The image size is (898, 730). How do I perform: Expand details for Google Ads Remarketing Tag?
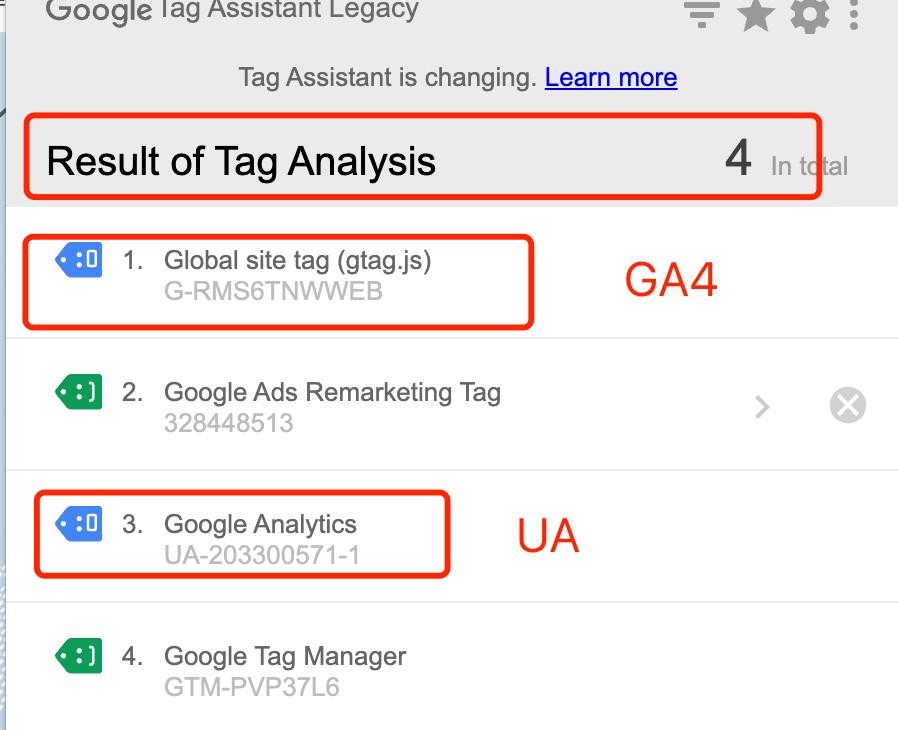[x=763, y=406]
